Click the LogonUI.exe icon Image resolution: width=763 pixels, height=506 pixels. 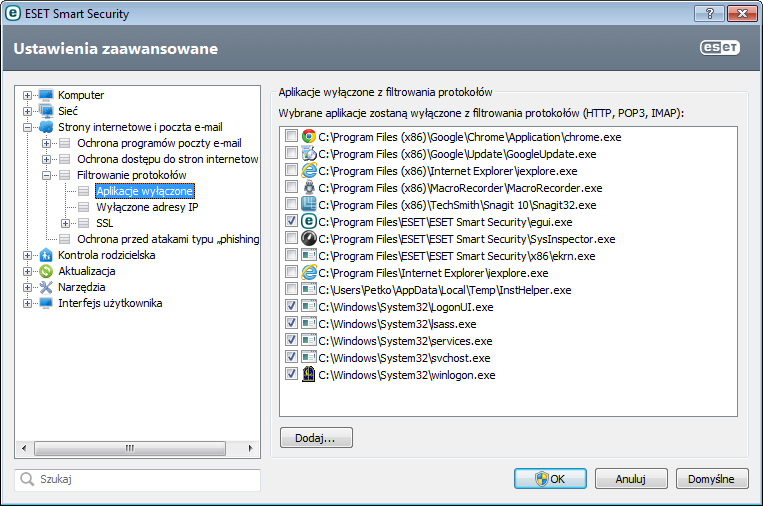pos(309,307)
